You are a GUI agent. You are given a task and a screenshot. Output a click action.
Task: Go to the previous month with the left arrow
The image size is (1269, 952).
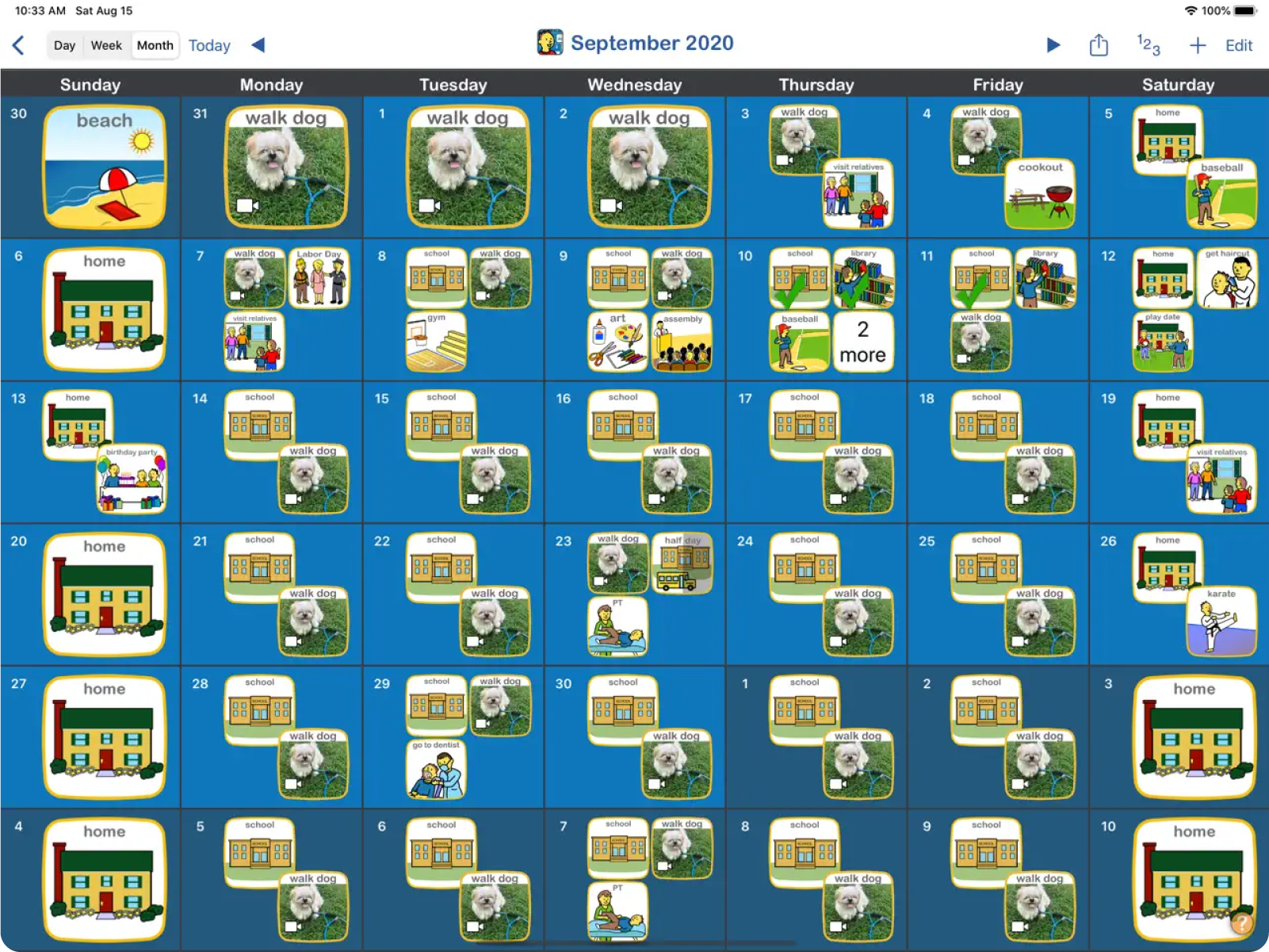coord(258,45)
